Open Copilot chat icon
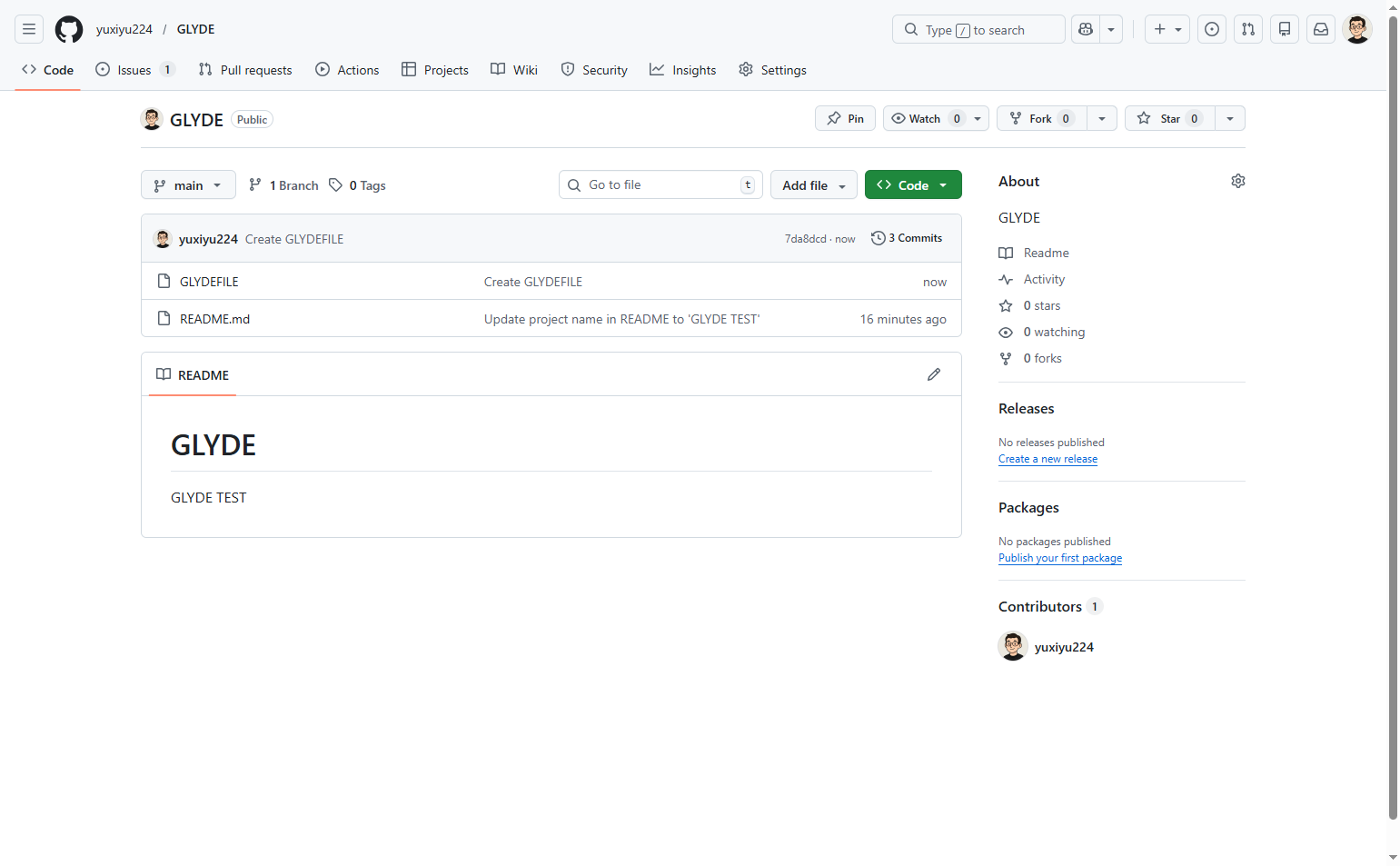 point(1086,29)
